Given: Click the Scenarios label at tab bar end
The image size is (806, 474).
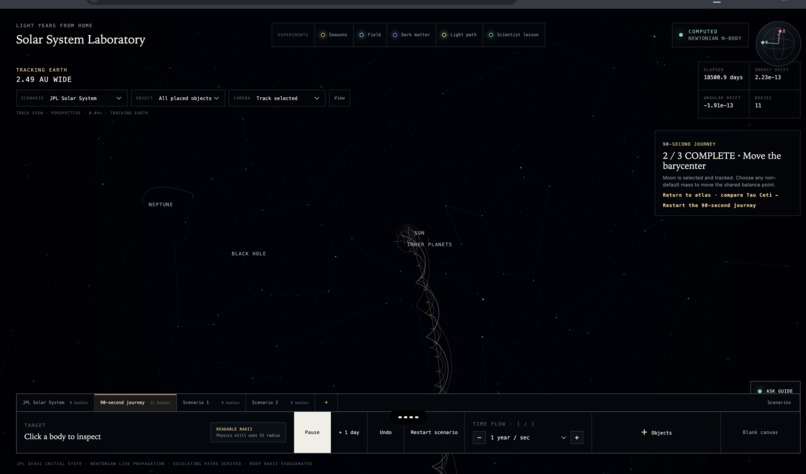Looking at the screenshot, I should pyautogui.click(x=779, y=403).
